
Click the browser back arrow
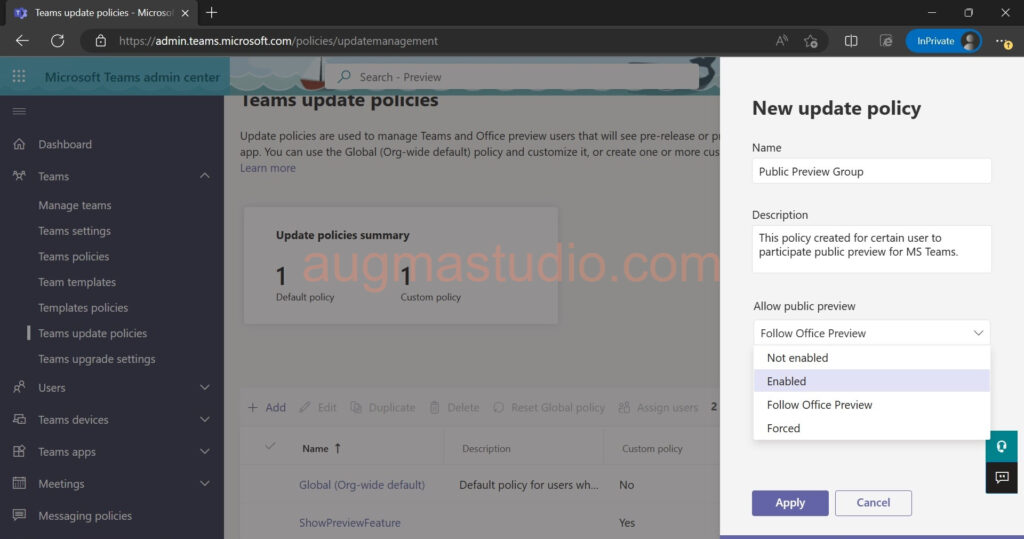[22, 41]
